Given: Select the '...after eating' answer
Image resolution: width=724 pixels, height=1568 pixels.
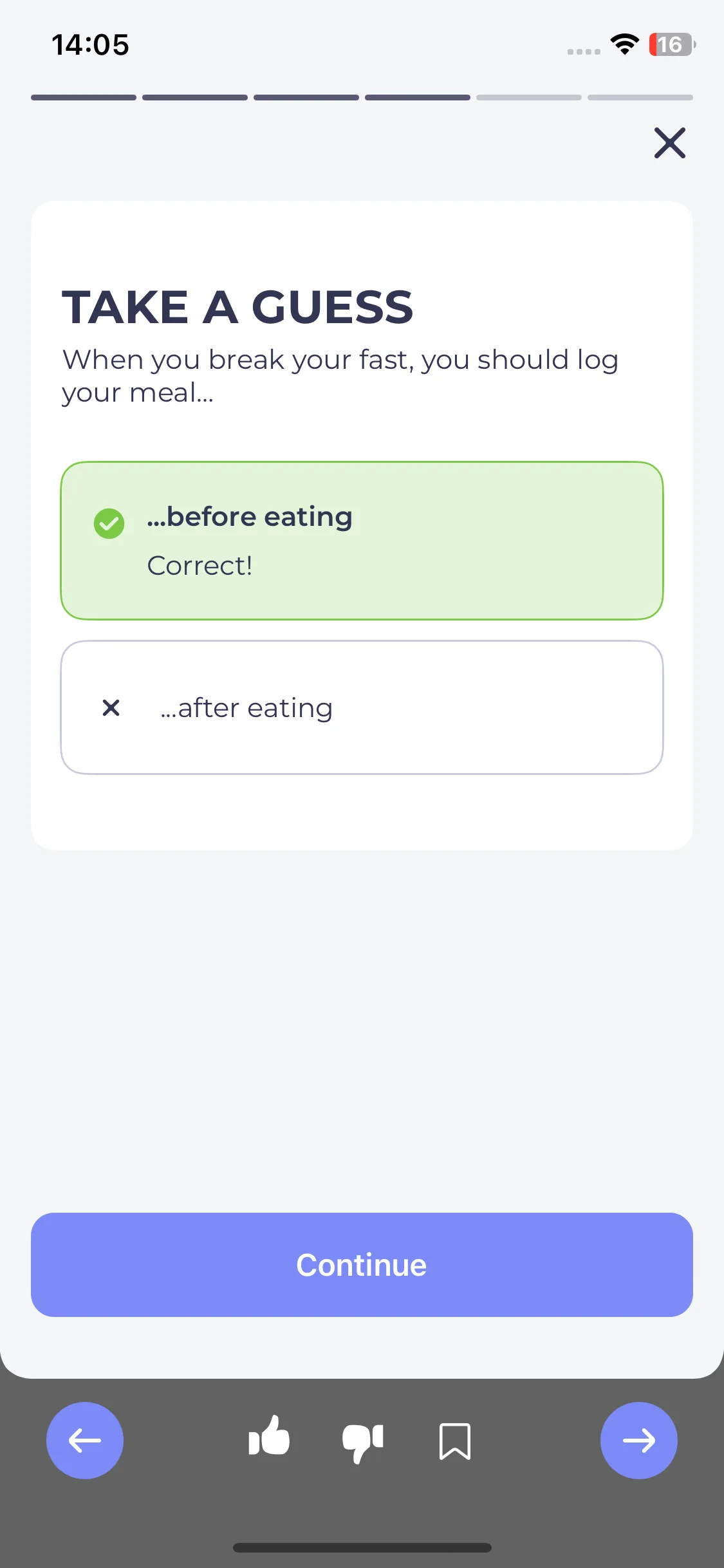Looking at the screenshot, I should (x=362, y=707).
